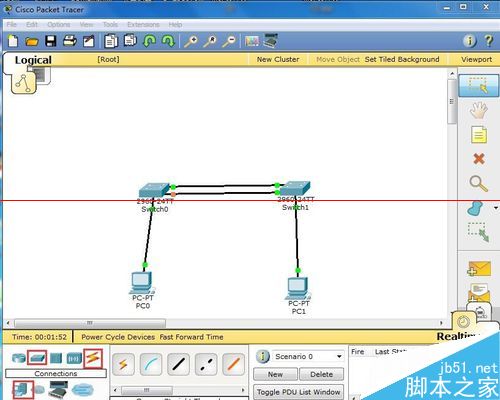Add a simple PDU envelope
This screenshot has height=400, width=500.
pyautogui.click(x=479, y=269)
